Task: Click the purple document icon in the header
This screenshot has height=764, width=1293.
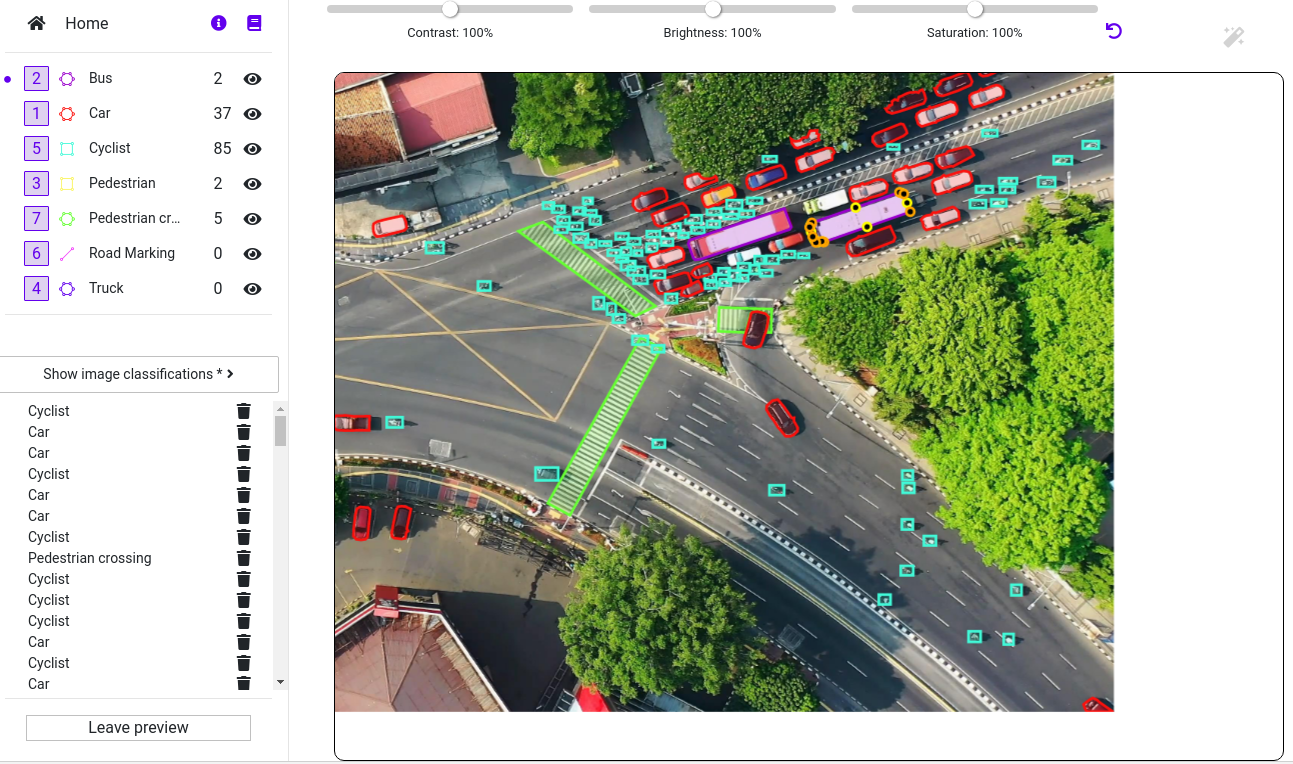Action: [x=254, y=23]
